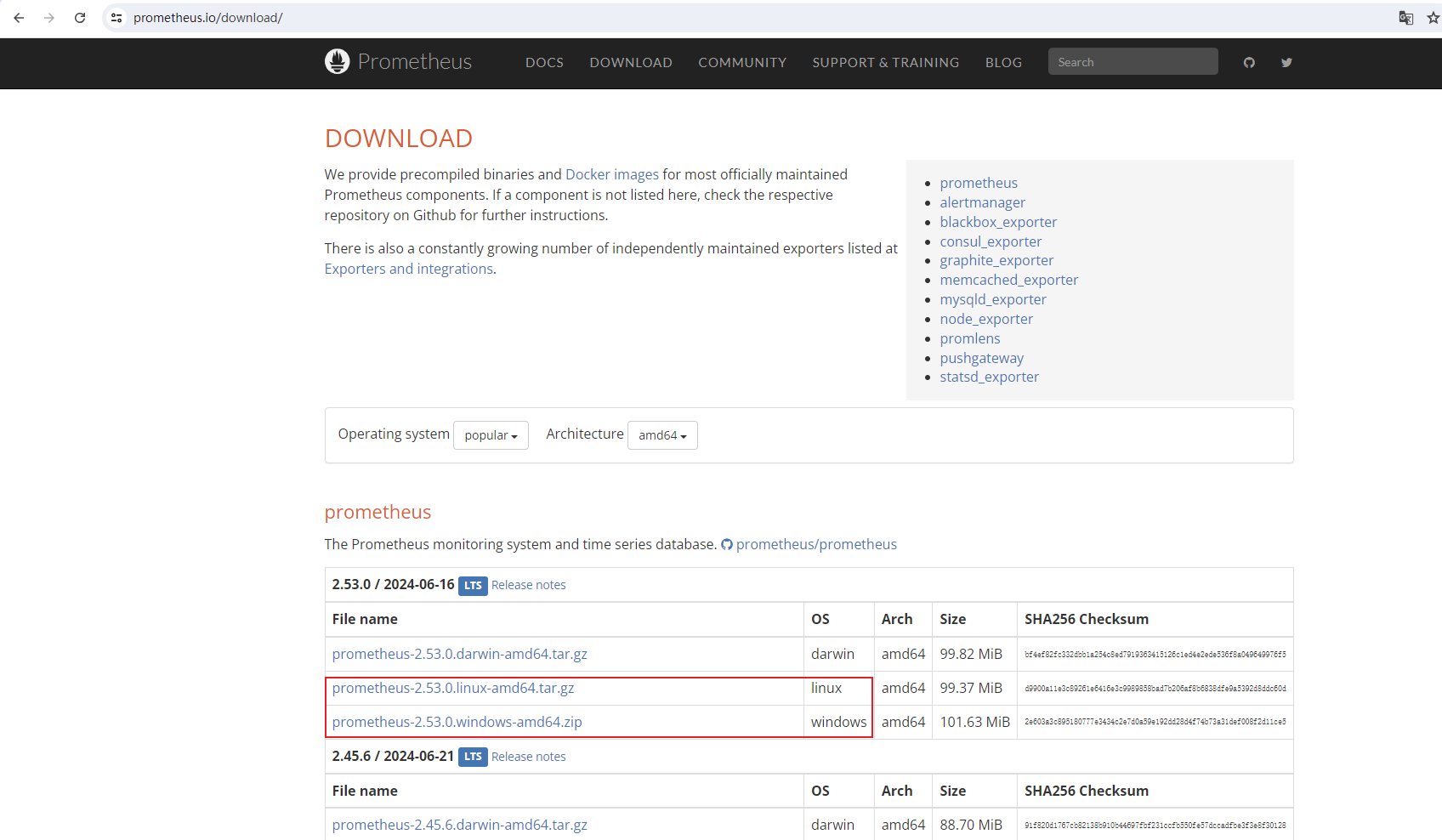This screenshot has height=840, width=1442.
Task: Click the LTS badge next to 2.53.0
Action: (x=473, y=585)
